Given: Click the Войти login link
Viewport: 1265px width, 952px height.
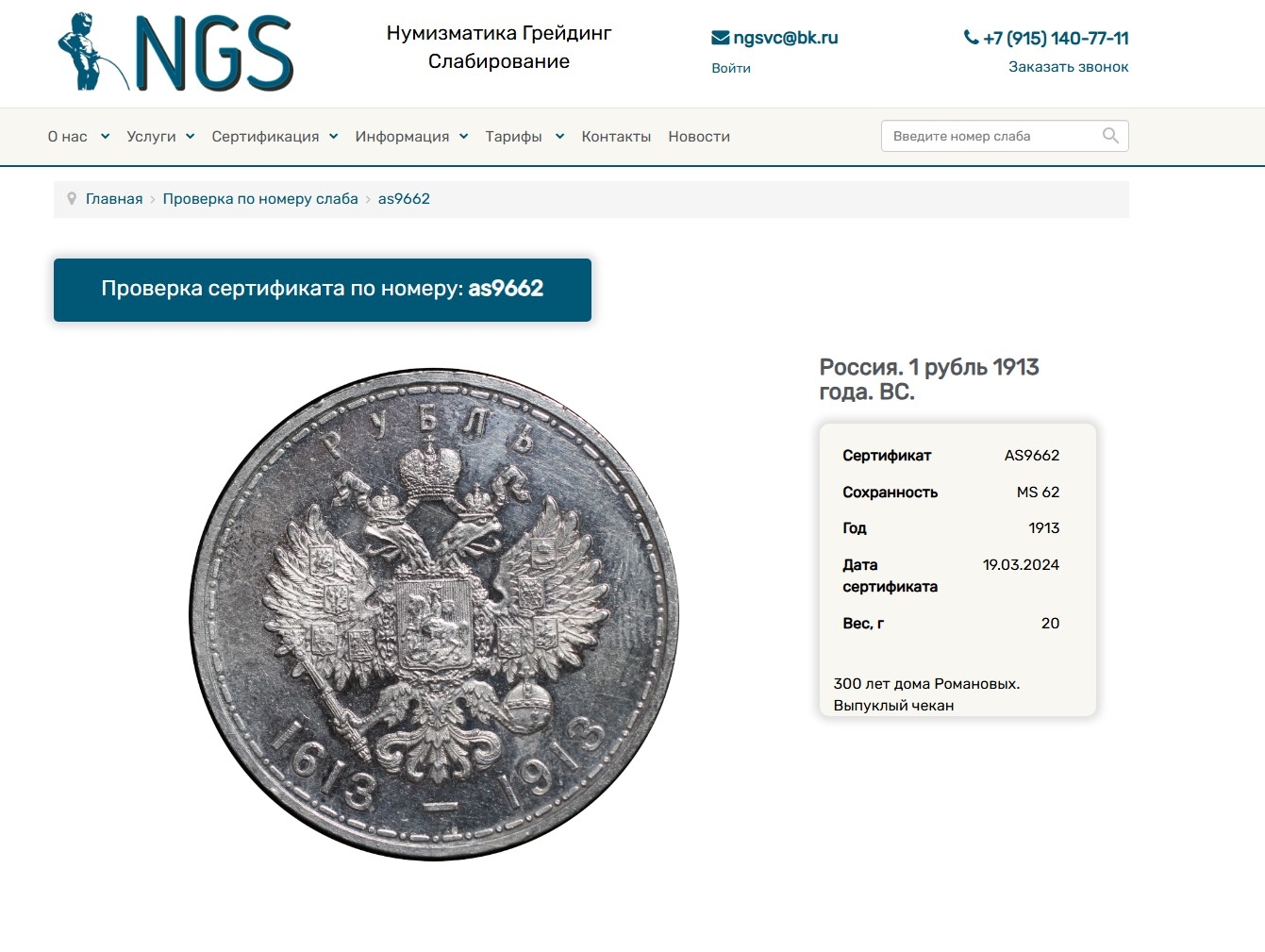Looking at the screenshot, I should pos(731,68).
